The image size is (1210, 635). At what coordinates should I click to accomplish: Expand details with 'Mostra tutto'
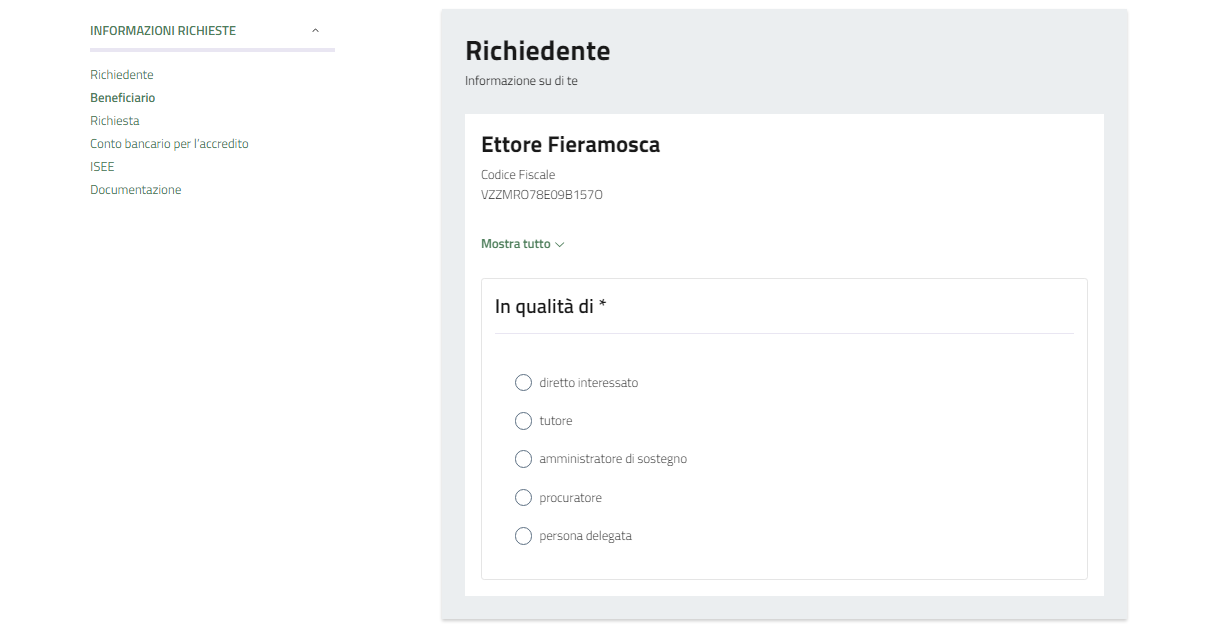[516, 244]
